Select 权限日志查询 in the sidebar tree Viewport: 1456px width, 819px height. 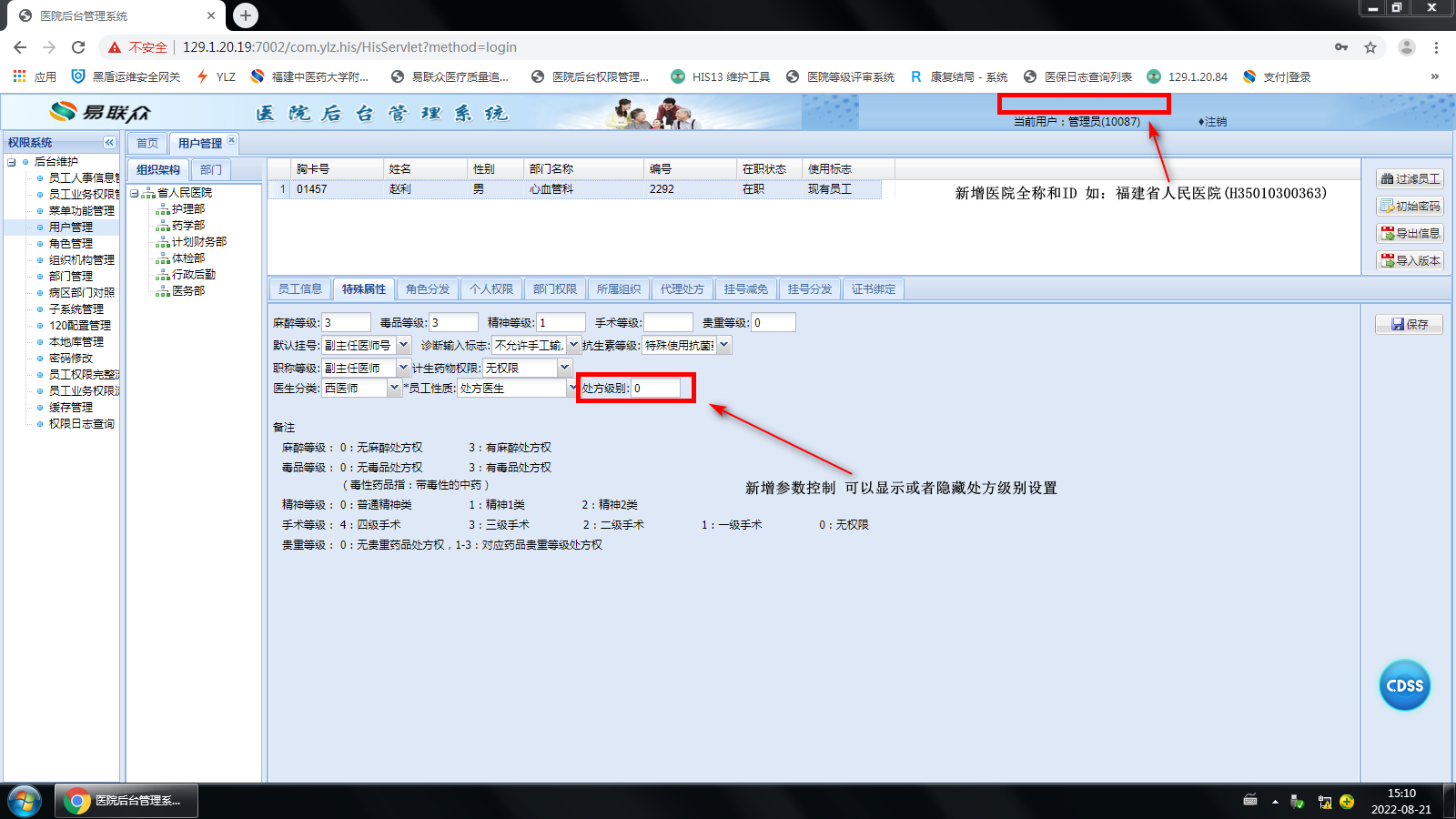click(82, 424)
